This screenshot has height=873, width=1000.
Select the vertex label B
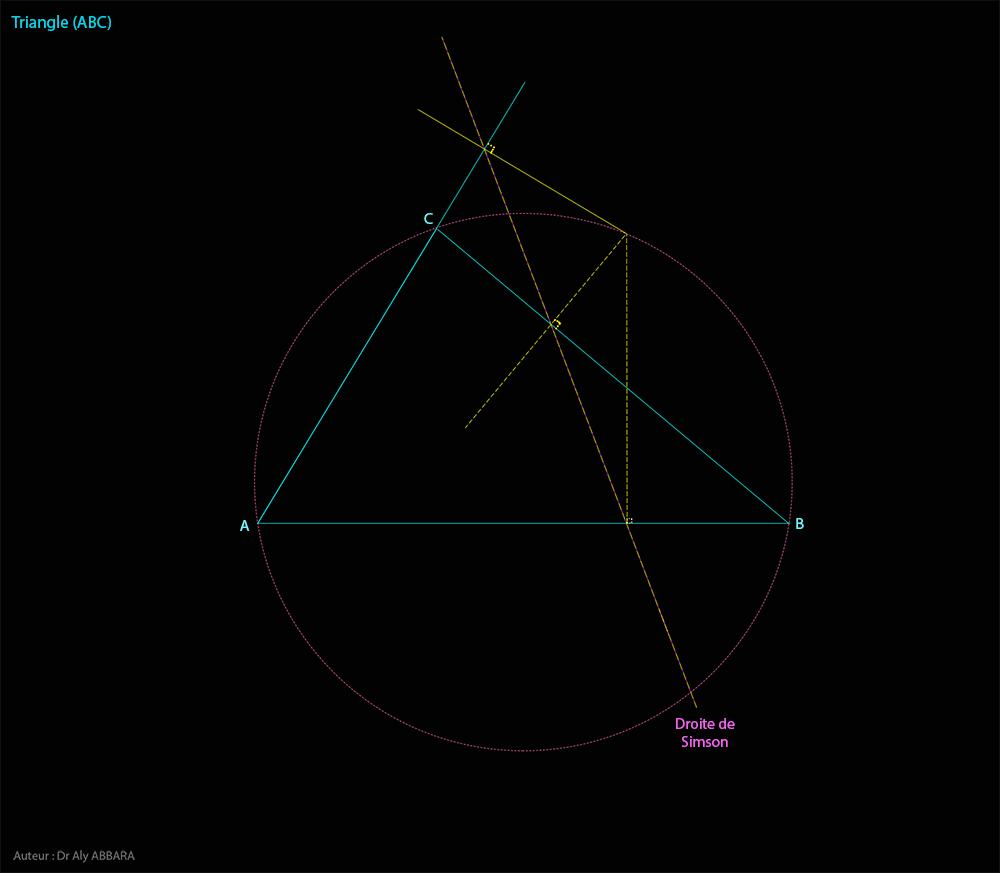(799, 524)
